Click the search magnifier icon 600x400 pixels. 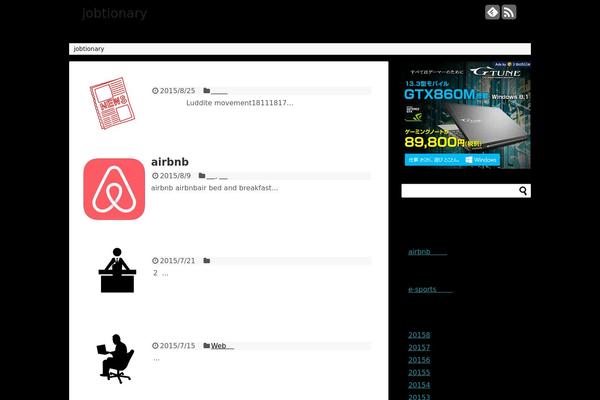coord(523,191)
